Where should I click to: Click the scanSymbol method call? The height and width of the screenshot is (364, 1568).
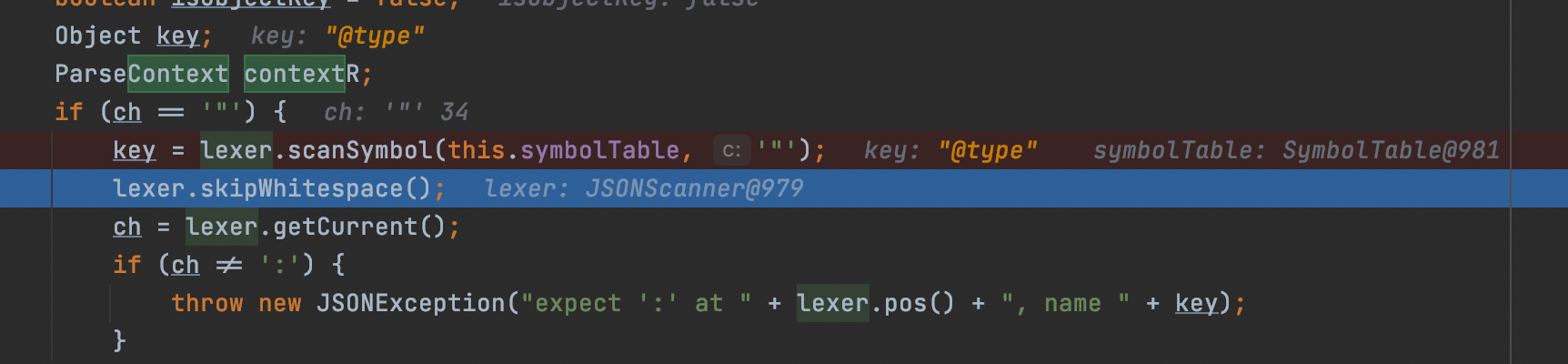coord(359,150)
